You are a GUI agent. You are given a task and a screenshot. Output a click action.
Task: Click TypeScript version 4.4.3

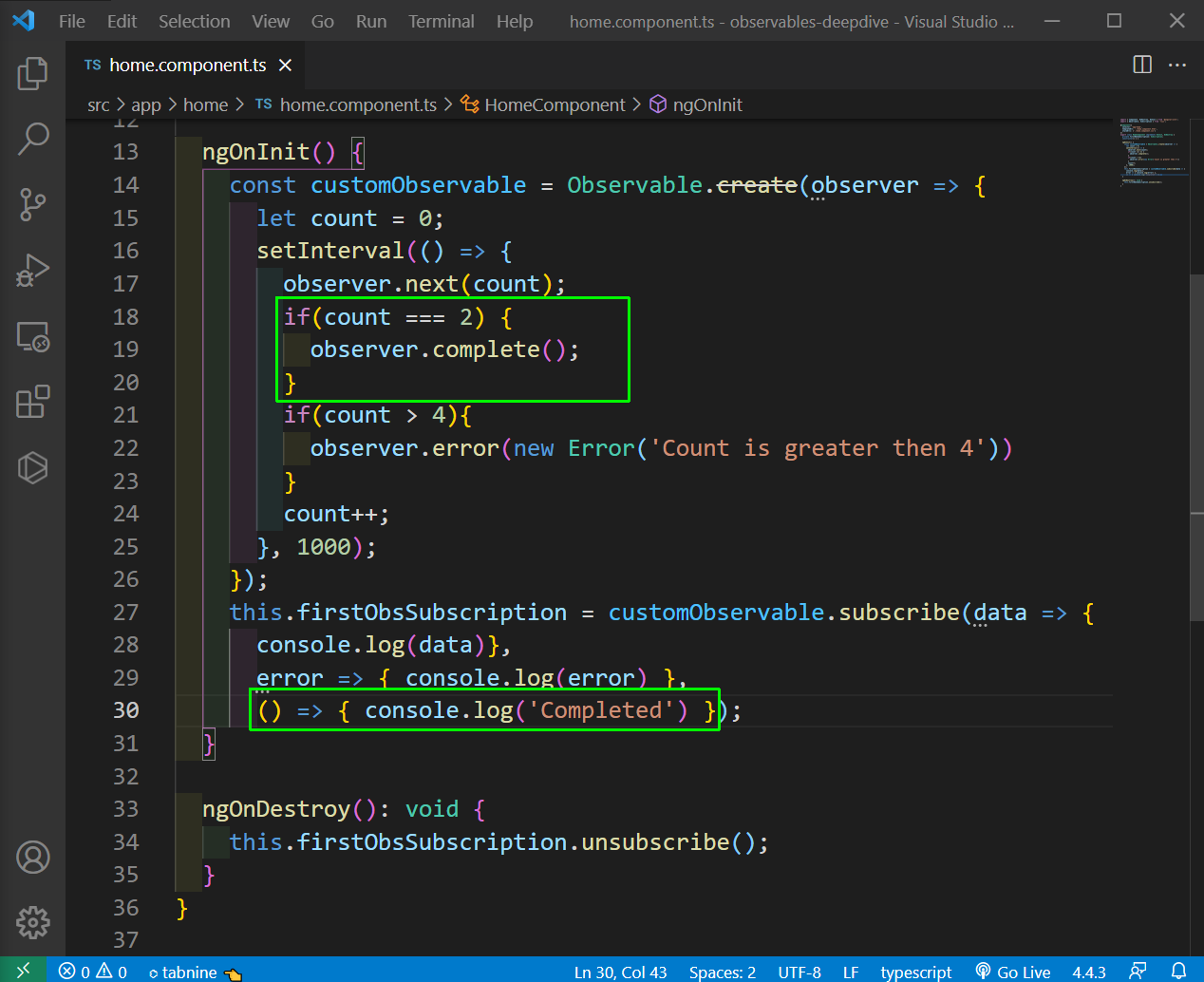(x=1089, y=972)
